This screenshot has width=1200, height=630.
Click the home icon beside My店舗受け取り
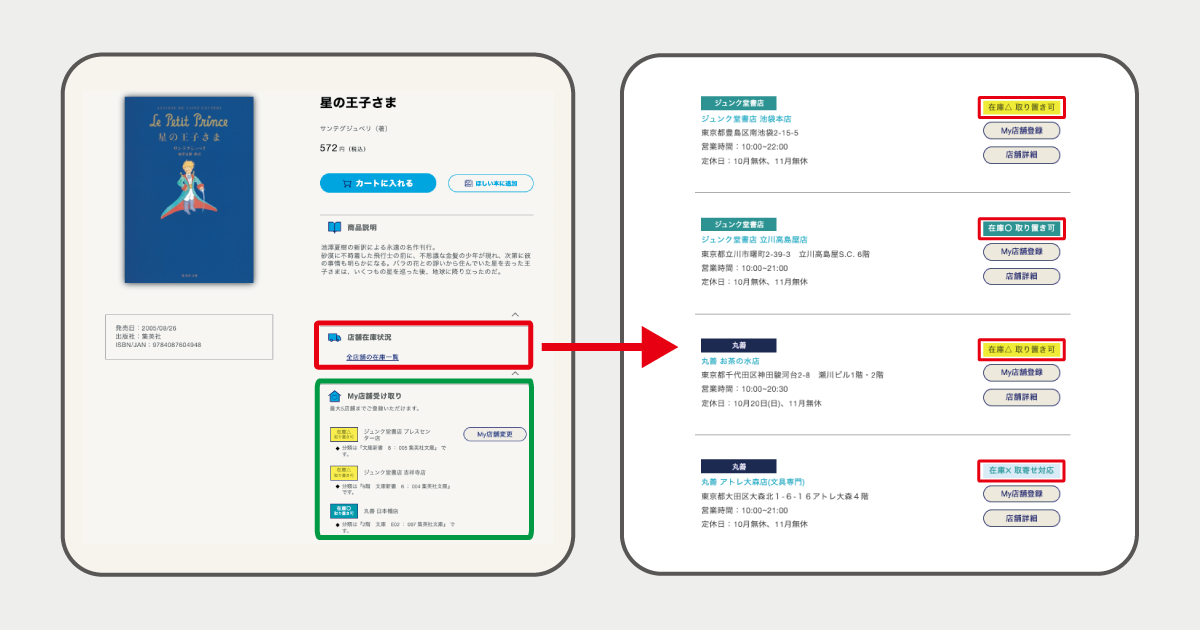coord(334,394)
